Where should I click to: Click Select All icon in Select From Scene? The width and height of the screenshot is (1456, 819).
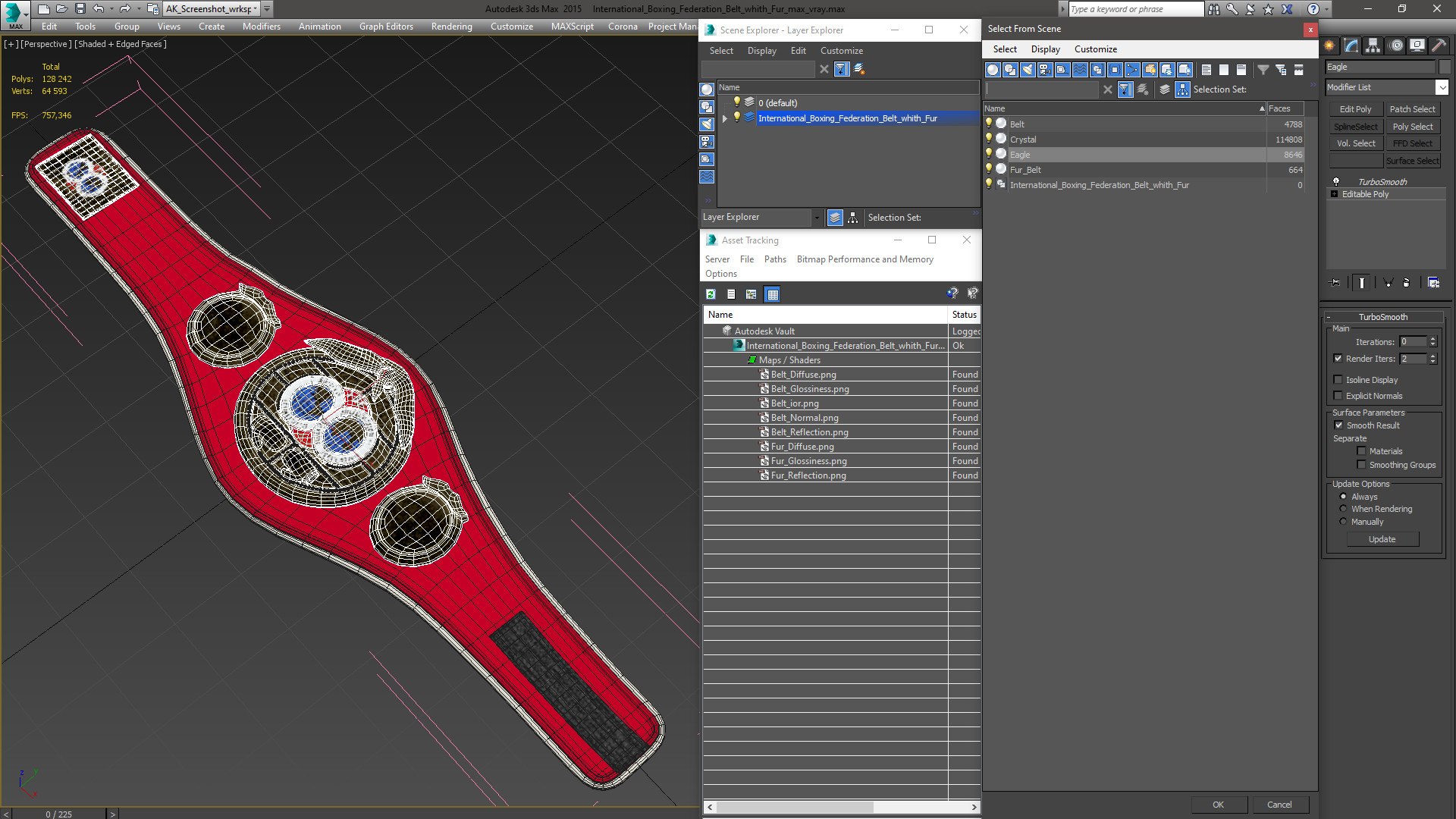[1207, 70]
